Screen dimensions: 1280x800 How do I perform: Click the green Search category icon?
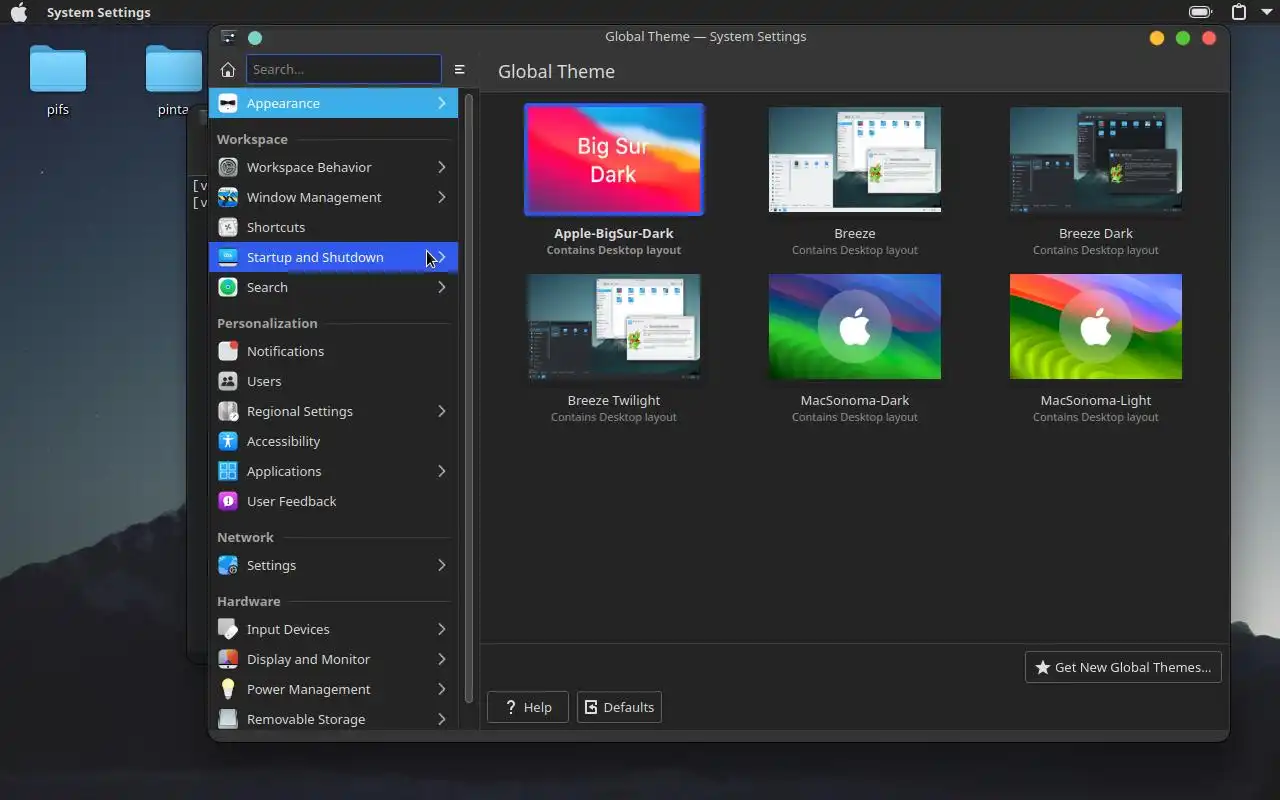pos(228,287)
